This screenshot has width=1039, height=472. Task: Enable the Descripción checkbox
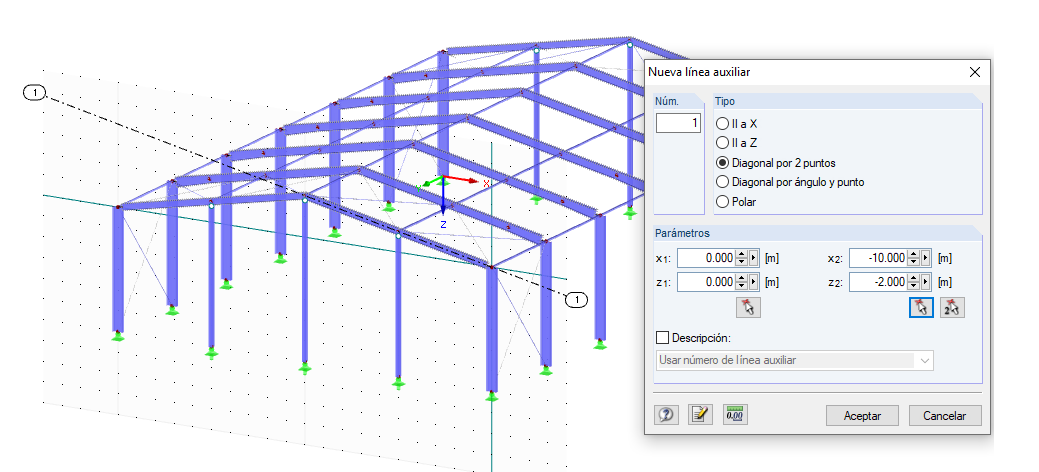click(x=662, y=338)
